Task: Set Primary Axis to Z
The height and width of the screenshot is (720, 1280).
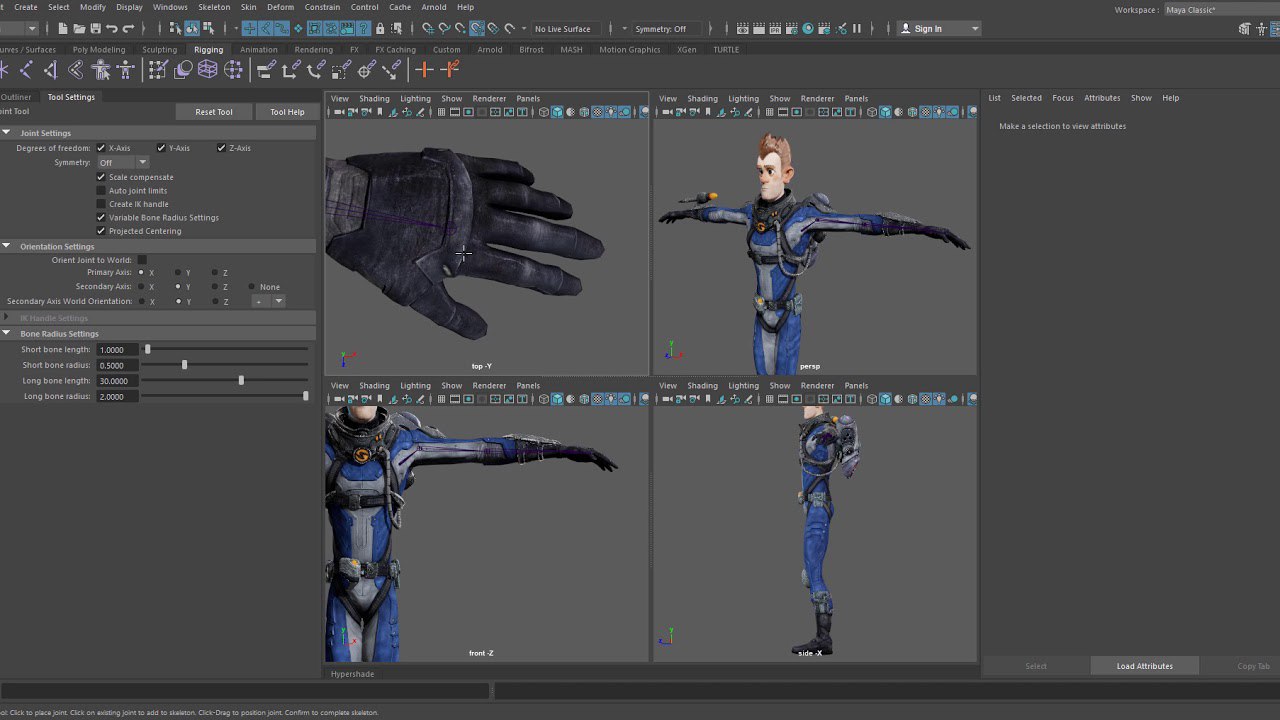Action: 214,272
